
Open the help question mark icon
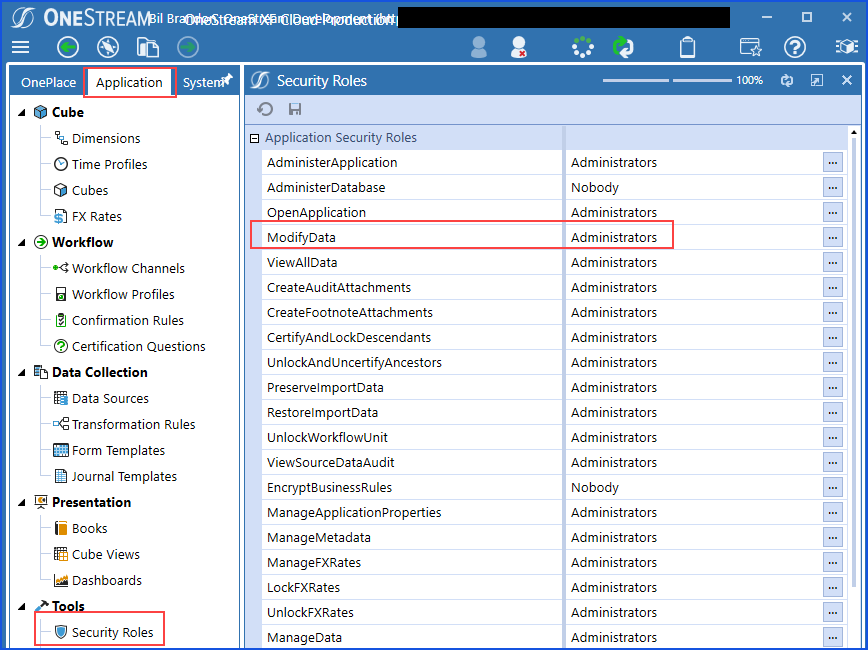[795, 47]
